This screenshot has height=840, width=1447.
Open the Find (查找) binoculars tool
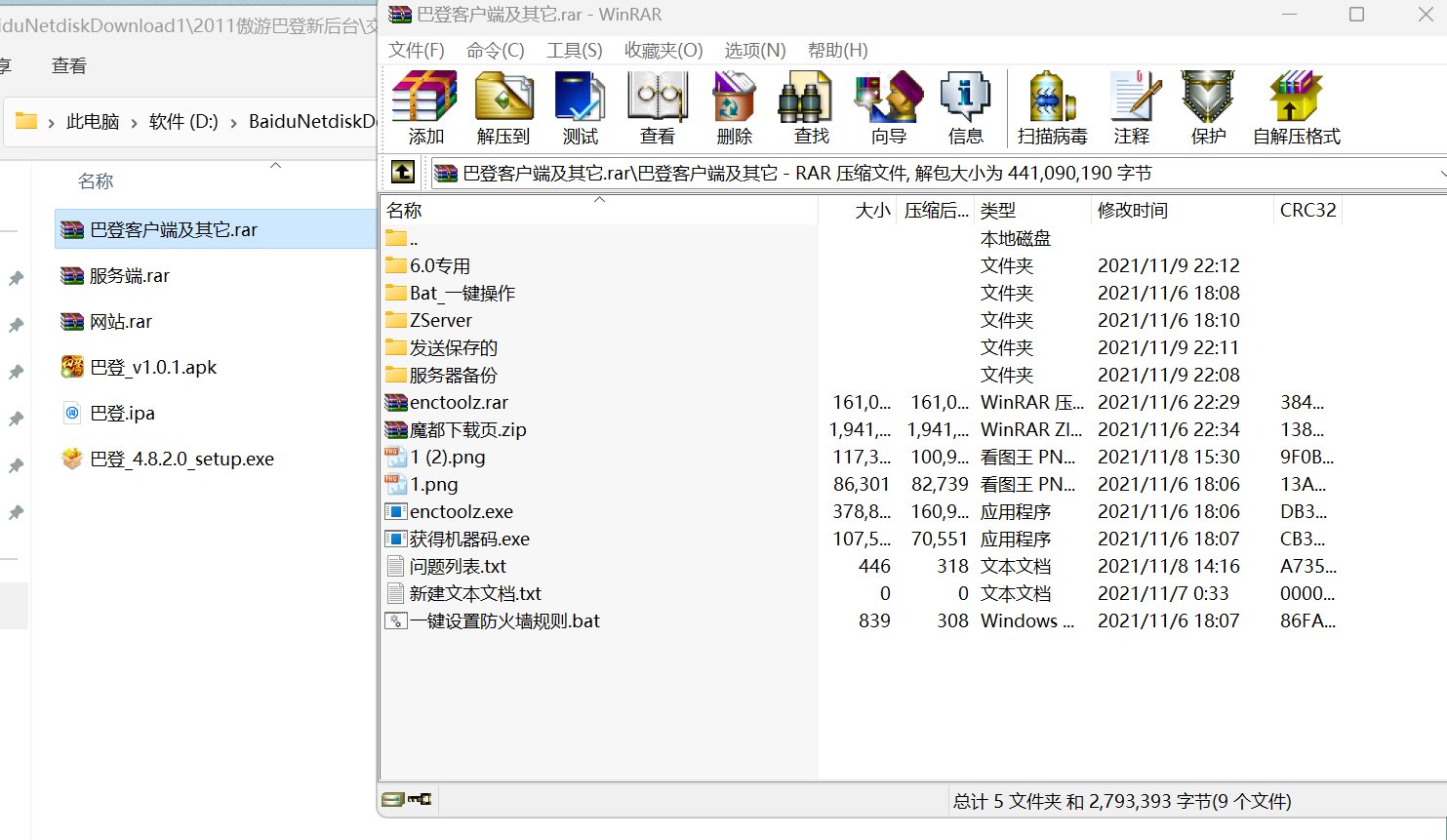811,107
